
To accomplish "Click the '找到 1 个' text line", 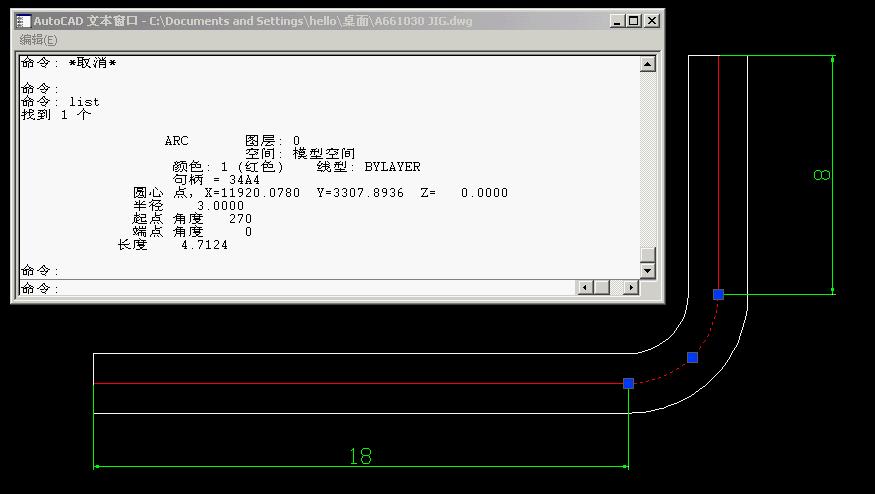I will pyautogui.click(x=56, y=114).
